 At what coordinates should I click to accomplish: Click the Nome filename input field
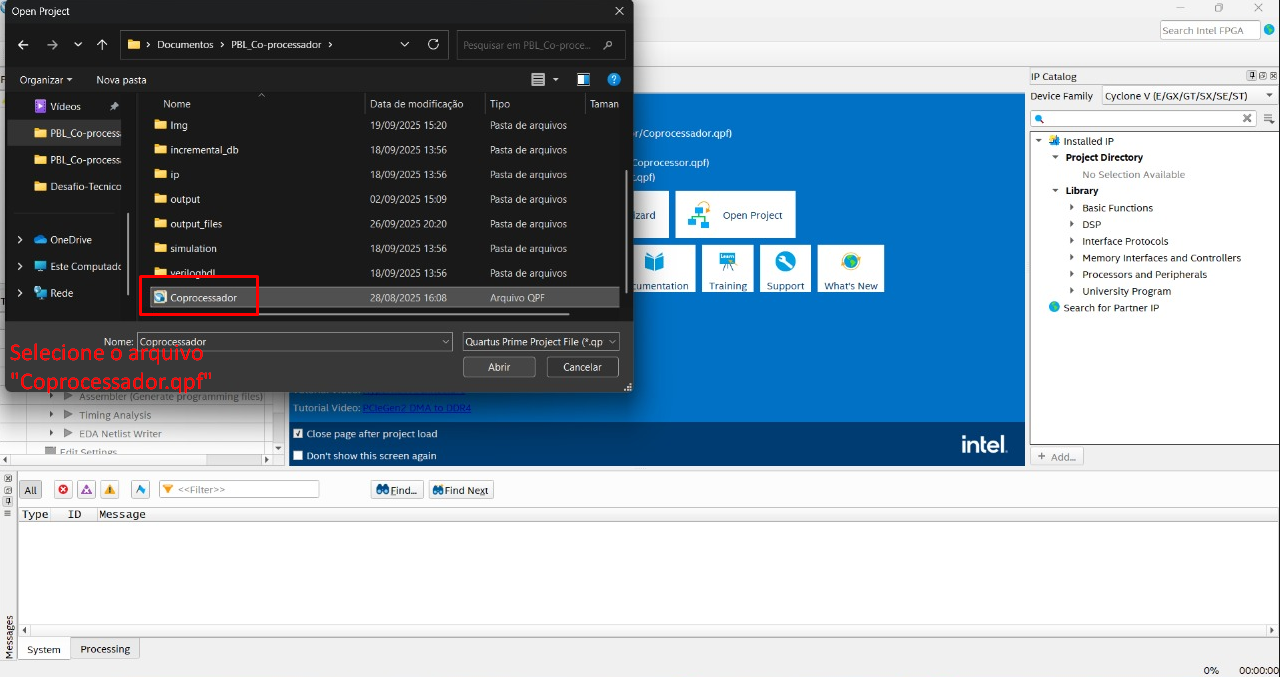294,342
